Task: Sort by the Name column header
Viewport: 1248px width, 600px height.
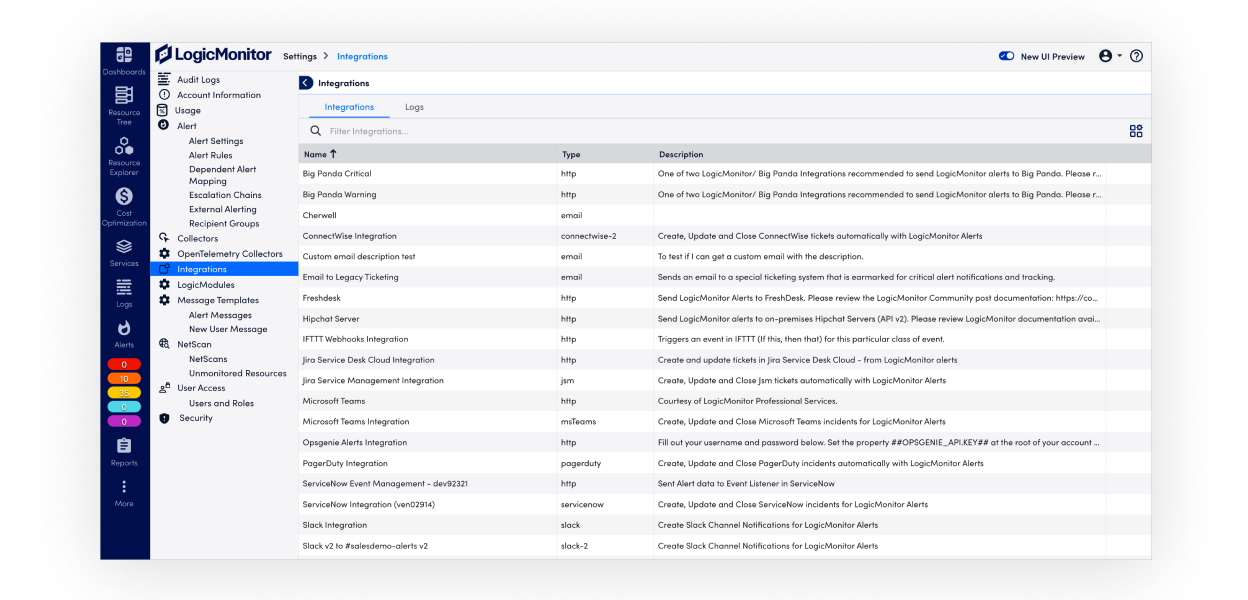Action: (x=320, y=154)
